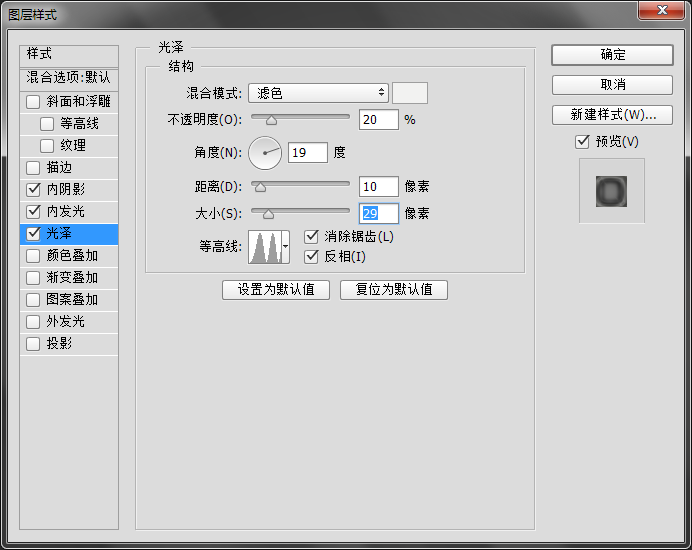The width and height of the screenshot is (692, 550).
Task: Open the 等高线 contour picker arrow
Action: tap(286, 247)
